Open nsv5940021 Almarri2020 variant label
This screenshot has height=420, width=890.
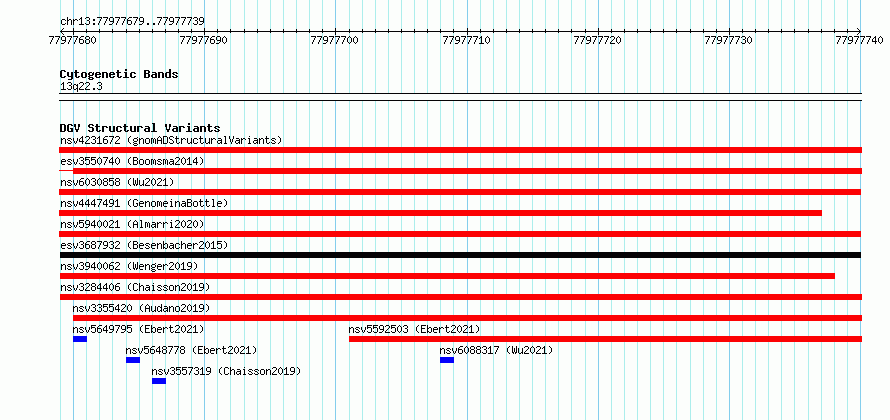coord(132,224)
